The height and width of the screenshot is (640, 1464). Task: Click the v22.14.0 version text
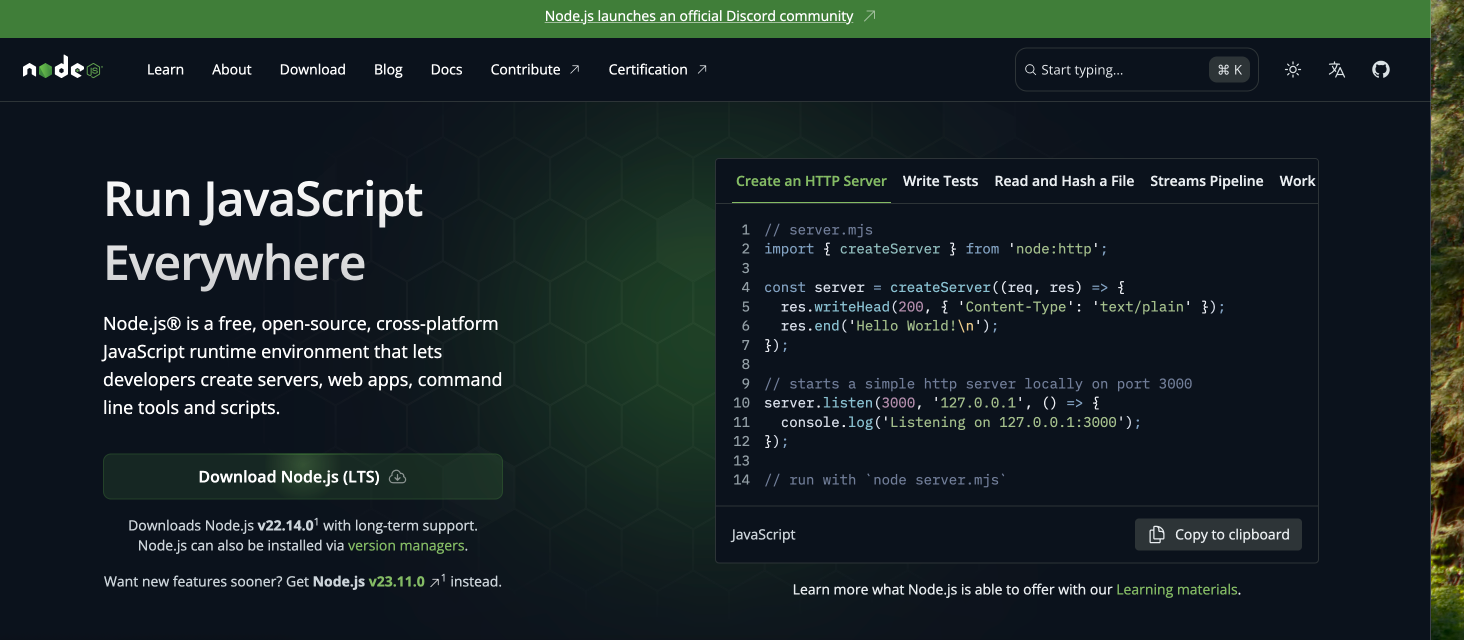pos(286,525)
